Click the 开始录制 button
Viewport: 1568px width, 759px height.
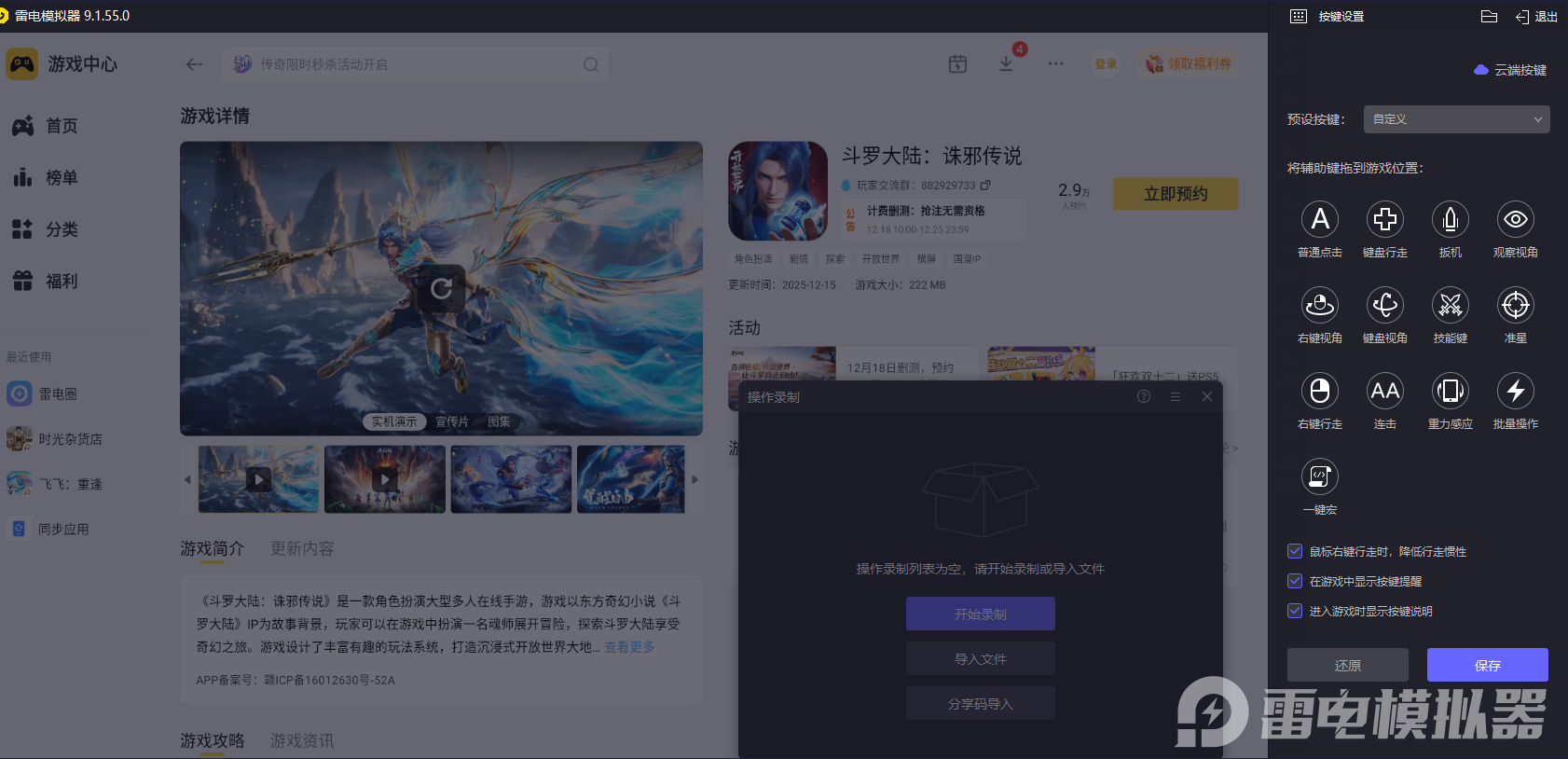981,614
